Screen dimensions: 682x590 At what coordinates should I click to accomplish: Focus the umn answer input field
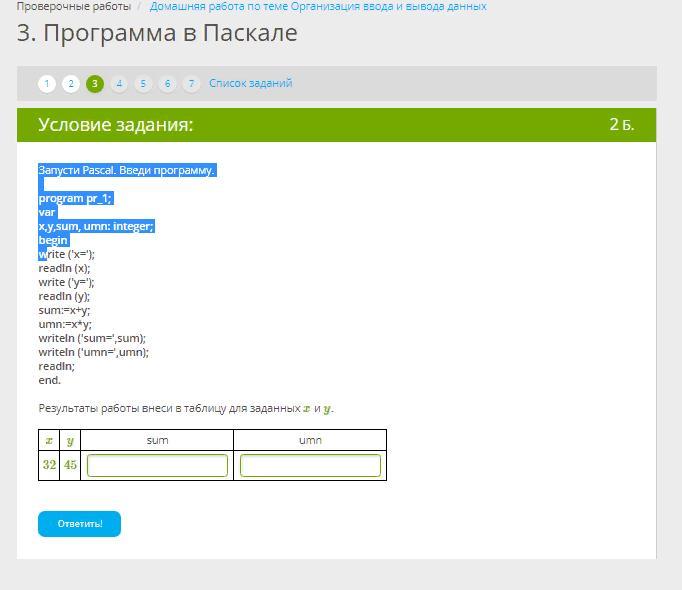[310, 465]
